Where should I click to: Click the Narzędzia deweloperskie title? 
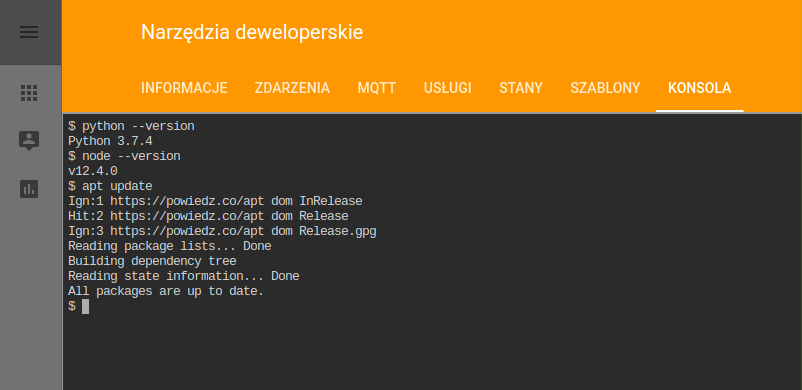point(252,32)
